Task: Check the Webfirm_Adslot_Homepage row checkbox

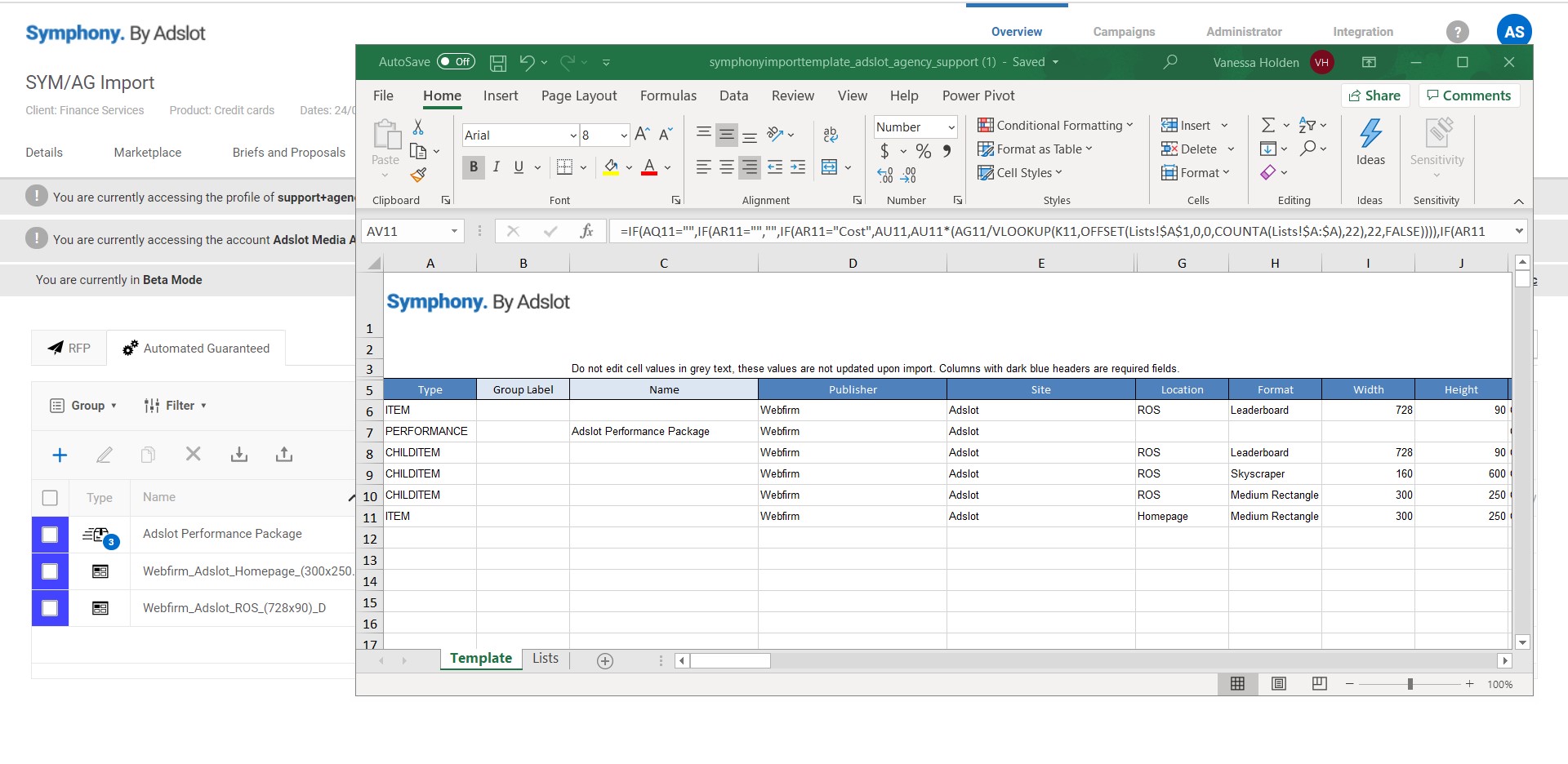Action: click(x=50, y=571)
